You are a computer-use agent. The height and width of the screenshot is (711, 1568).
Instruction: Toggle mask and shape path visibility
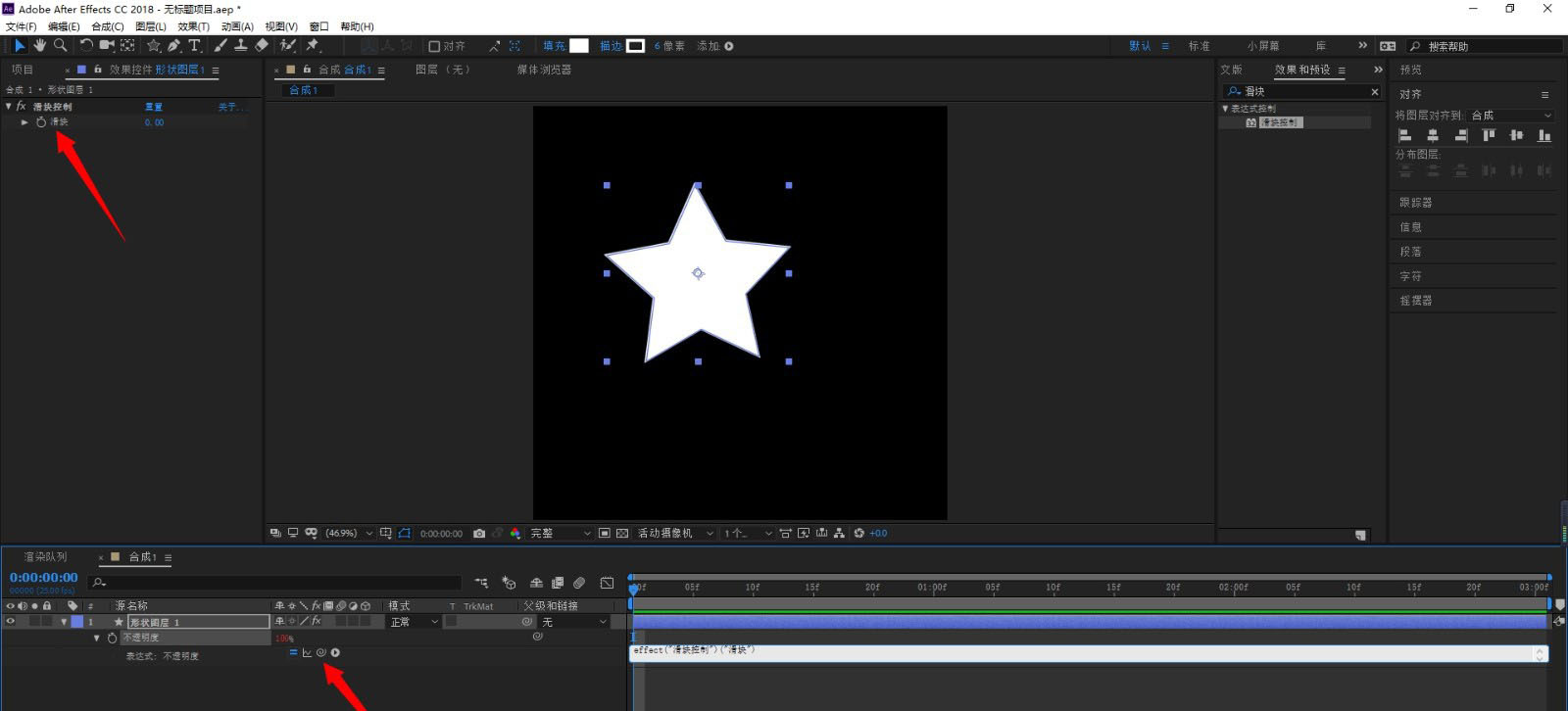click(404, 534)
